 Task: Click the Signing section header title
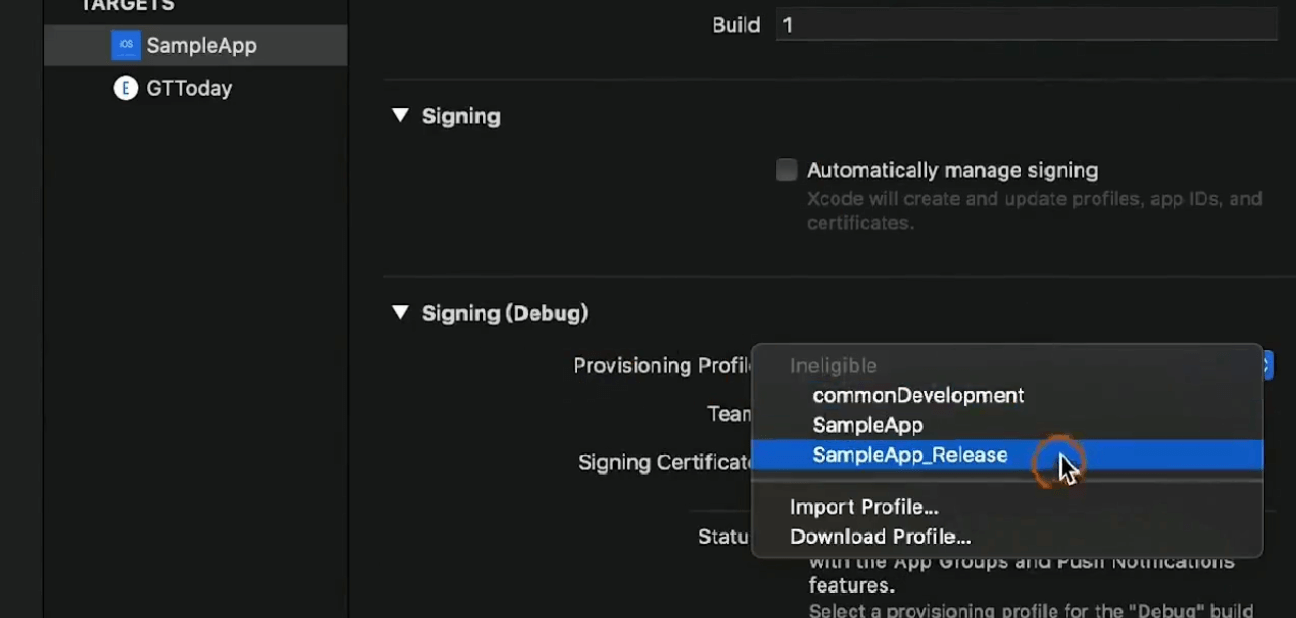tap(461, 117)
